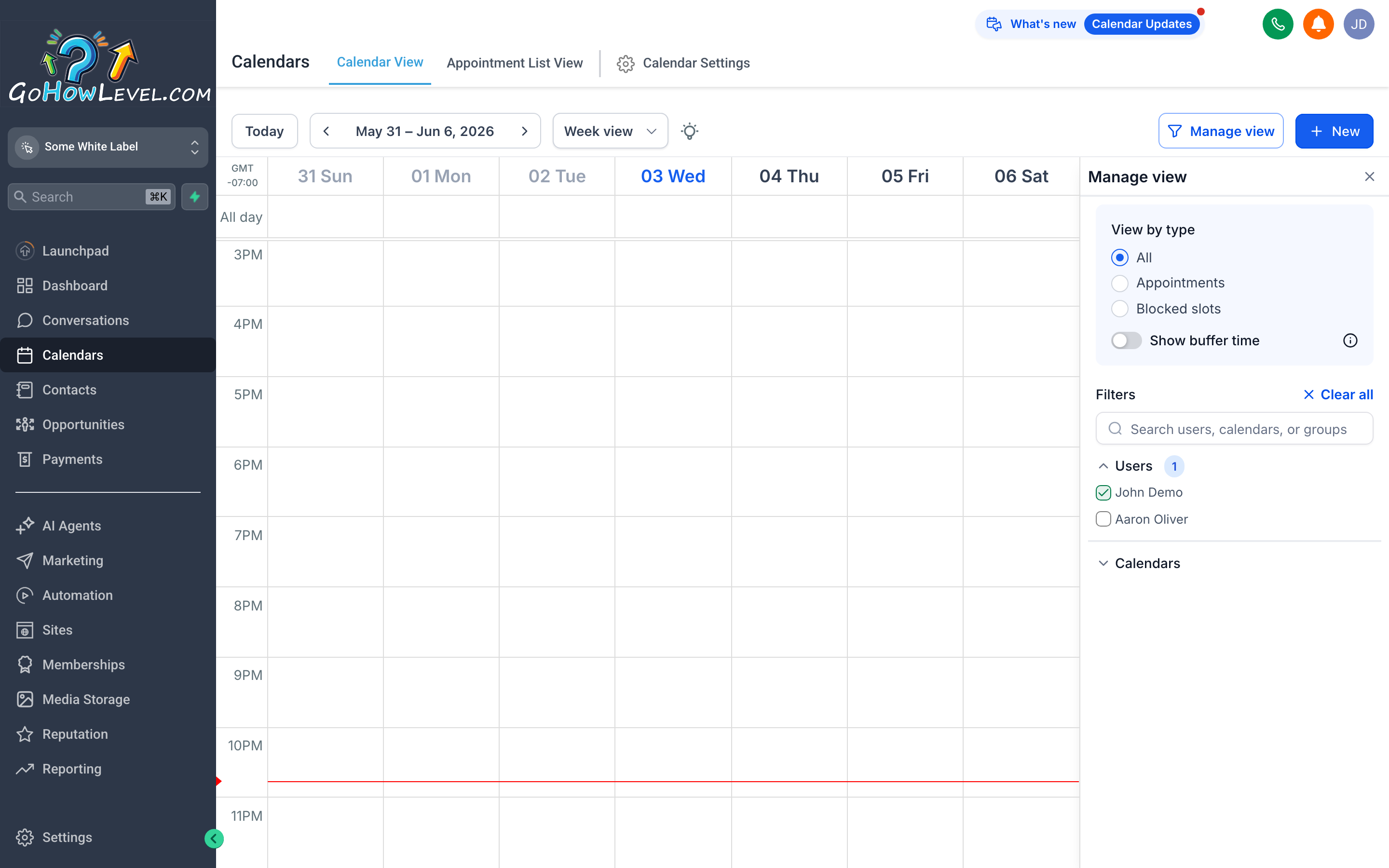This screenshot has width=1389, height=868.
Task: Click the lightbulb tips icon
Action: click(x=689, y=131)
